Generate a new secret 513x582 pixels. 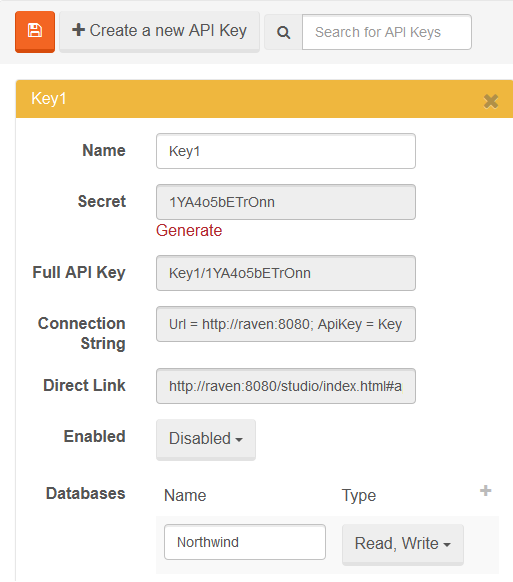click(189, 230)
